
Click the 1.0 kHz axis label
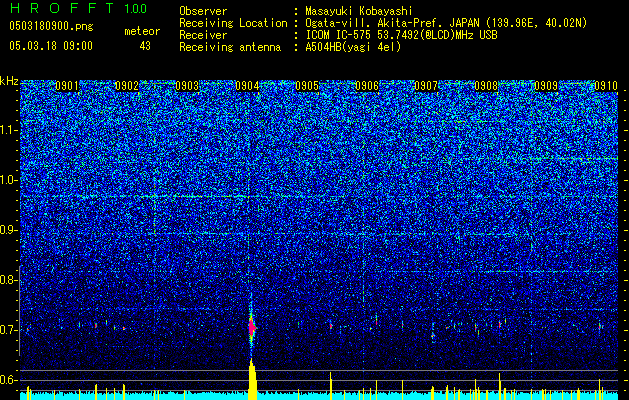(9, 180)
